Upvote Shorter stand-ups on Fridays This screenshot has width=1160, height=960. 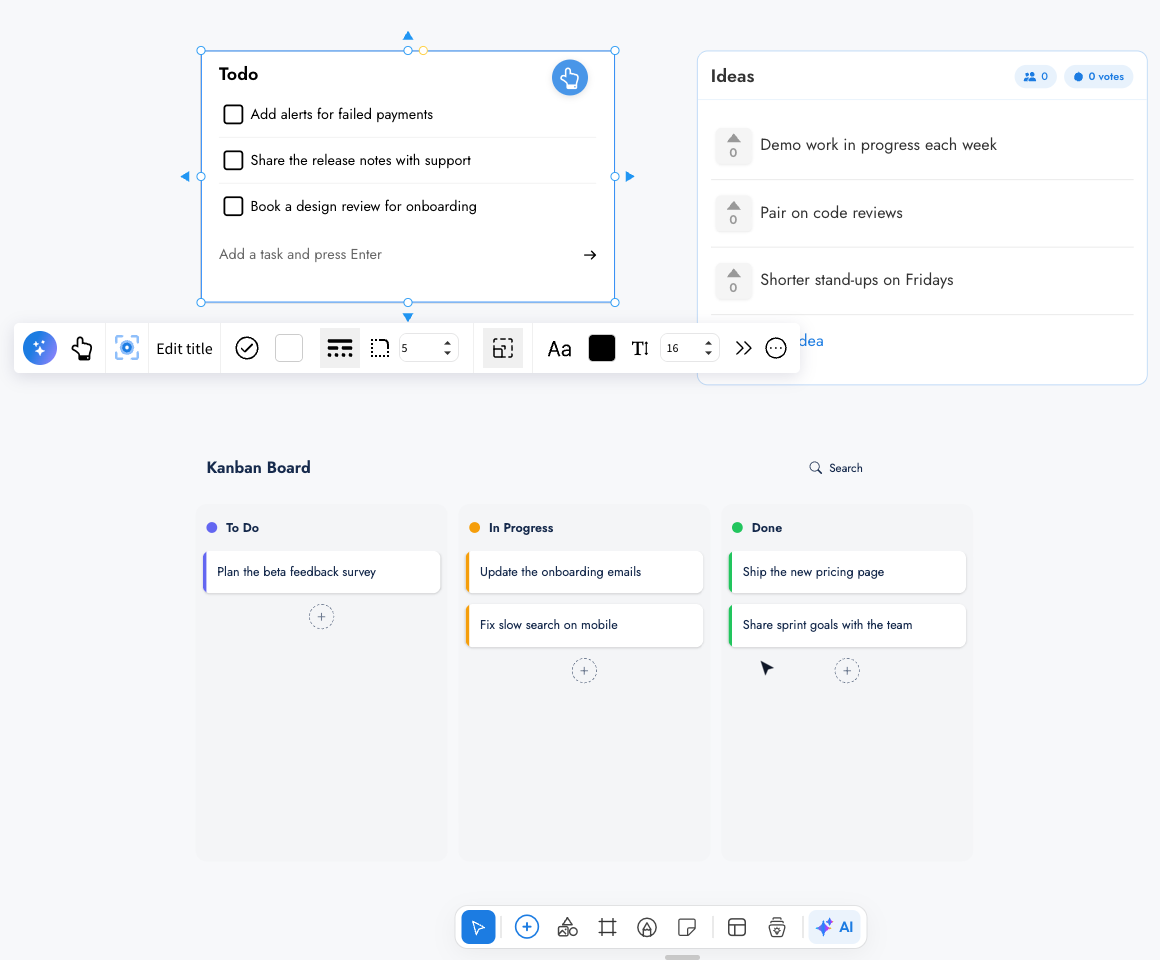click(x=733, y=280)
